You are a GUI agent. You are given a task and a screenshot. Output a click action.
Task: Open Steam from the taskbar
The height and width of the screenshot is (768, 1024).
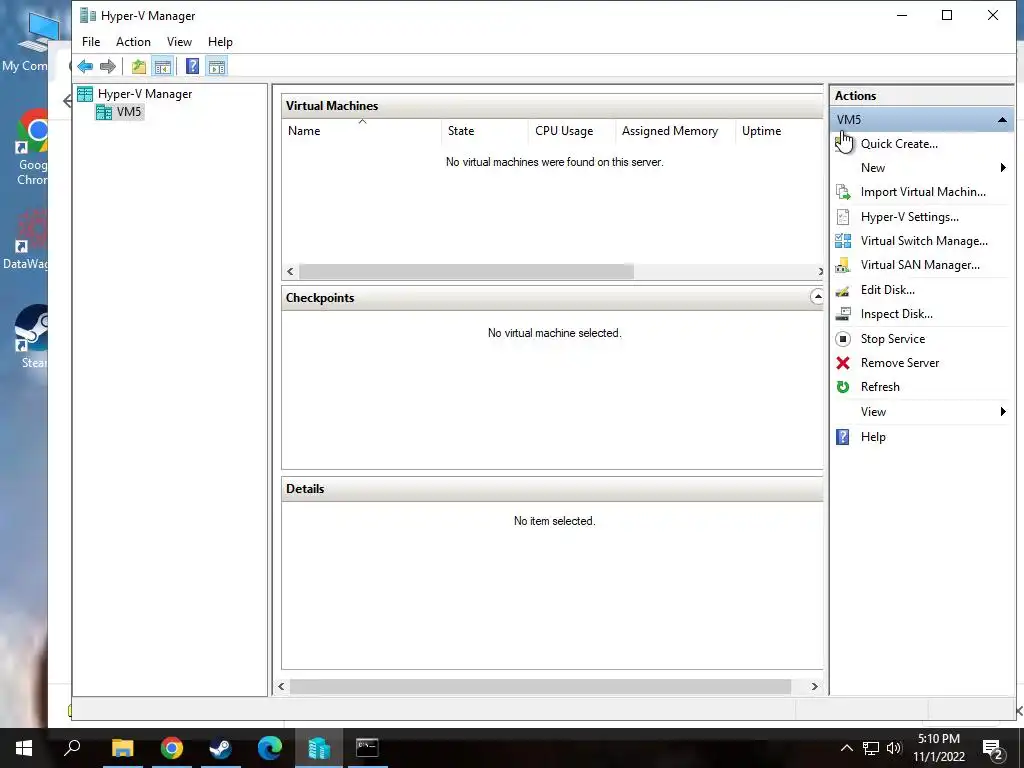[x=220, y=748]
